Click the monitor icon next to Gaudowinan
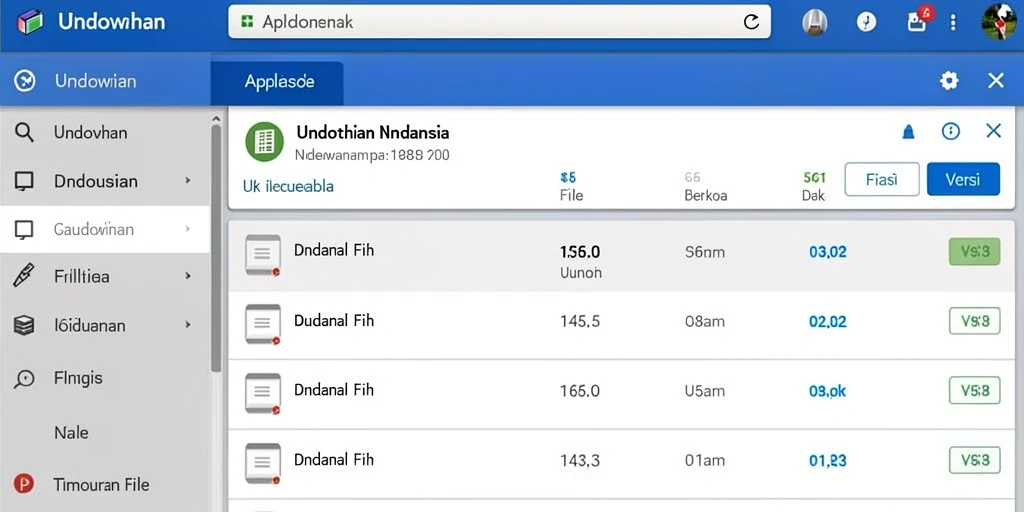Image resolution: width=1024 pixels, height=512 pixels. click(x=24, y=229)
